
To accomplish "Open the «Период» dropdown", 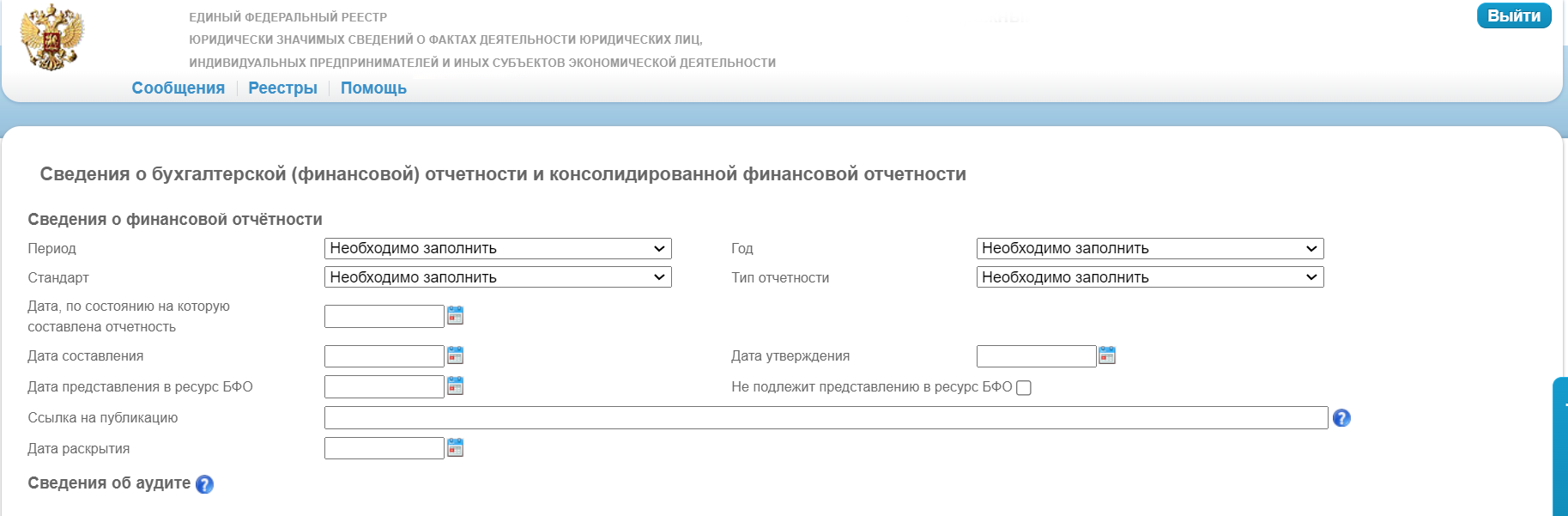I will [498, 248].
